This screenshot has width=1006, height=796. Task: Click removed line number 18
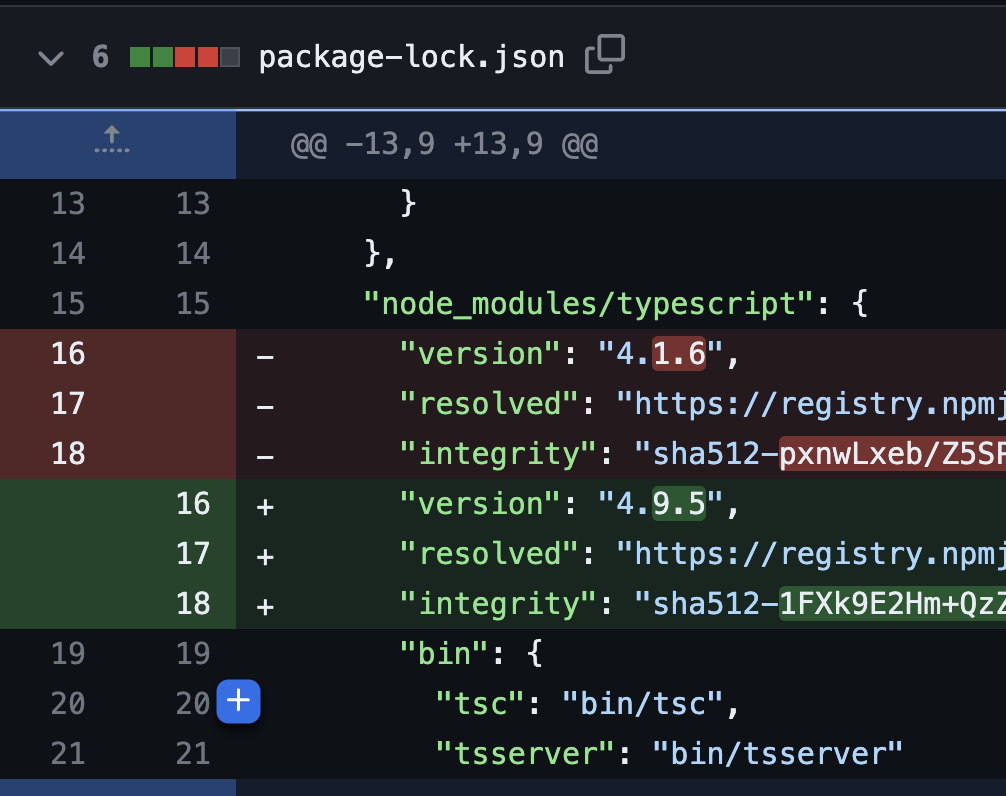click(68, 453)
